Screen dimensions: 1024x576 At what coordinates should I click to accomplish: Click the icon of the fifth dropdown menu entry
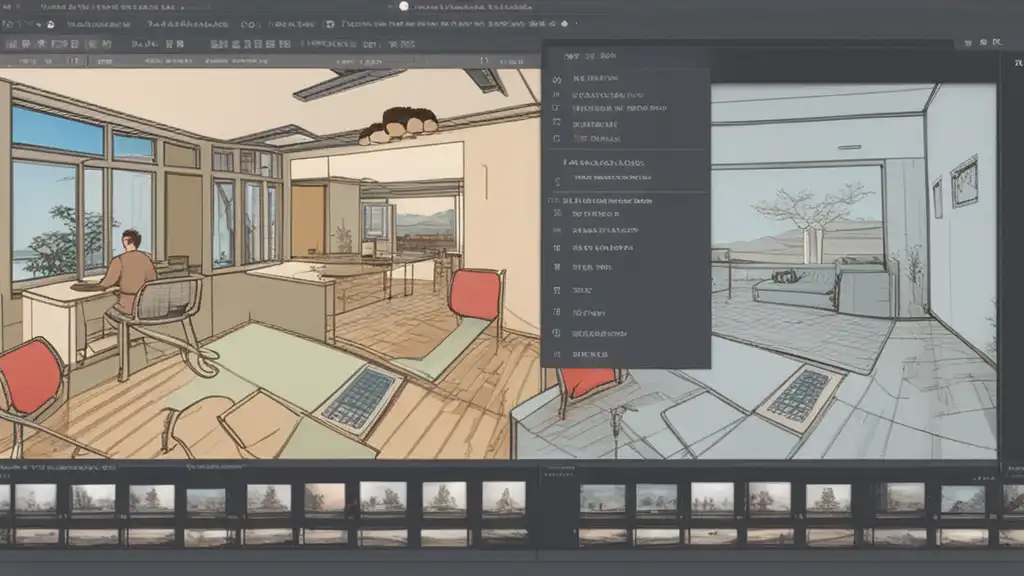(x=556, y=138)
